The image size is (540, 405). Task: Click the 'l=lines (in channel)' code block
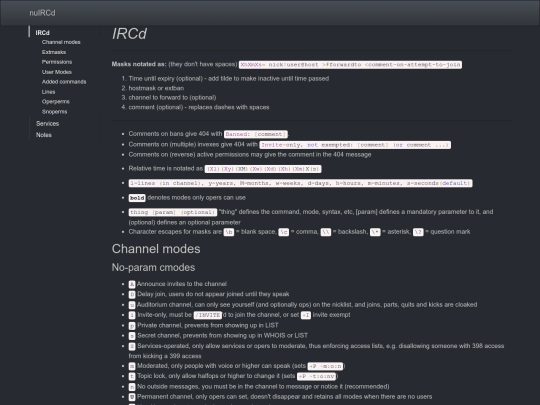(300, 183)
